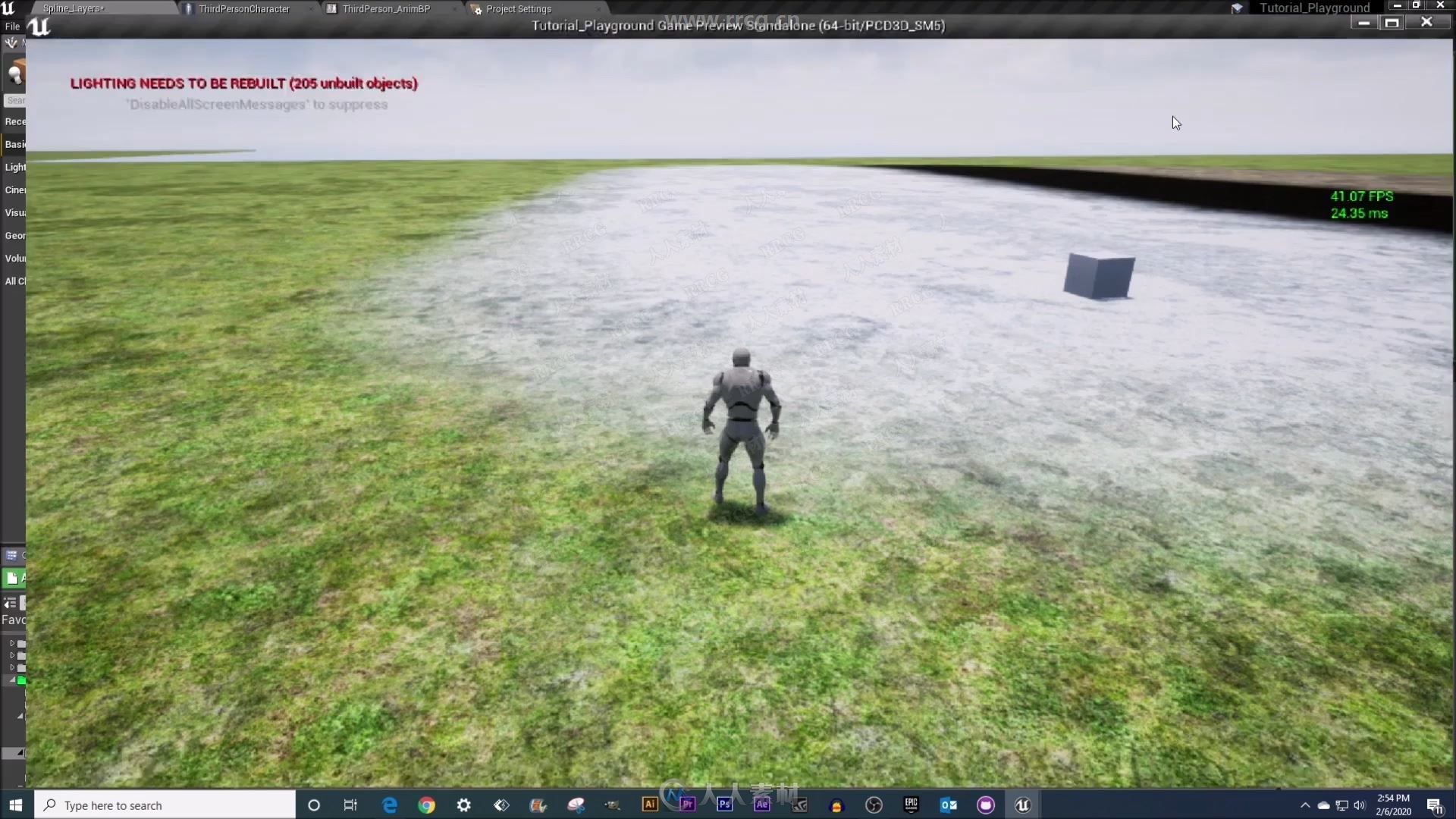Toggle the Visual Effects filter category
Image resolution: width=1456 pixels, height=819 pixels.
[15, 212]
